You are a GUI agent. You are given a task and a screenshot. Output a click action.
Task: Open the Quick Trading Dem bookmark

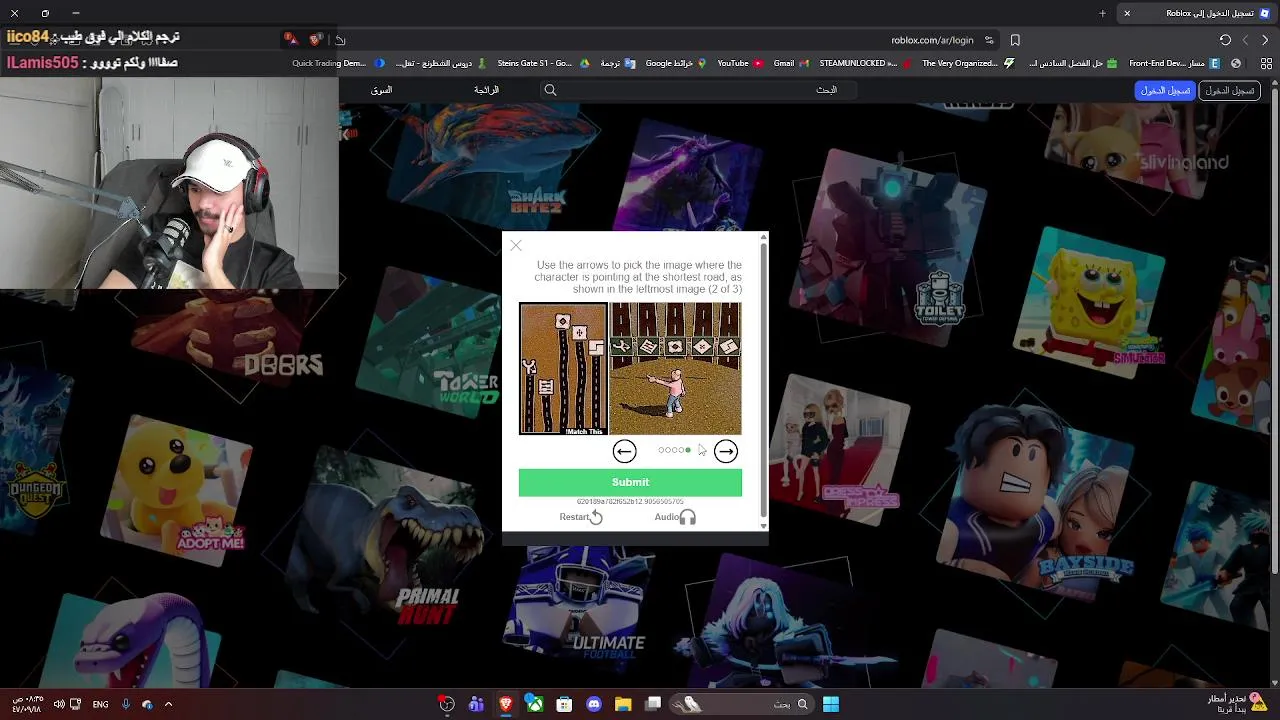(x=337, y=63)
